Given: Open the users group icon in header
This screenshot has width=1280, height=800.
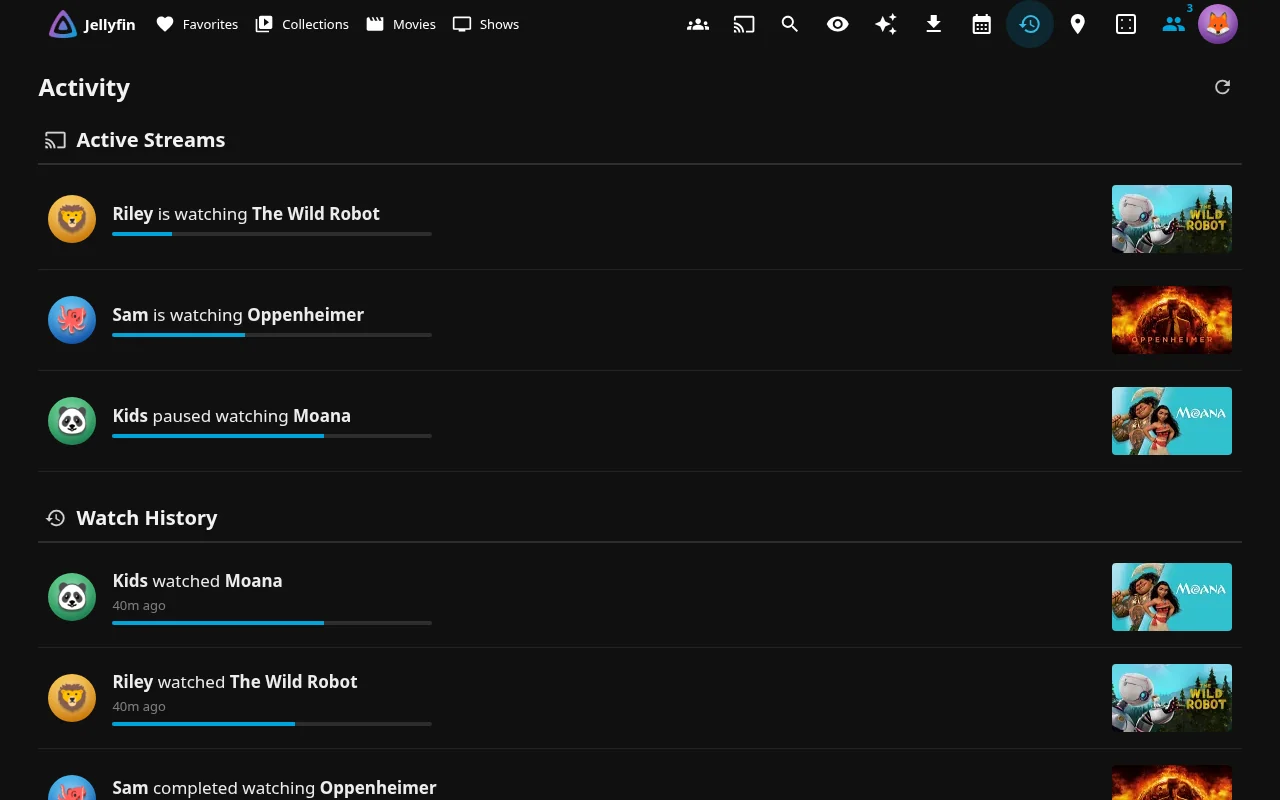Looking at the screenshot, I should pyautogui.click(x=698, y=24).
